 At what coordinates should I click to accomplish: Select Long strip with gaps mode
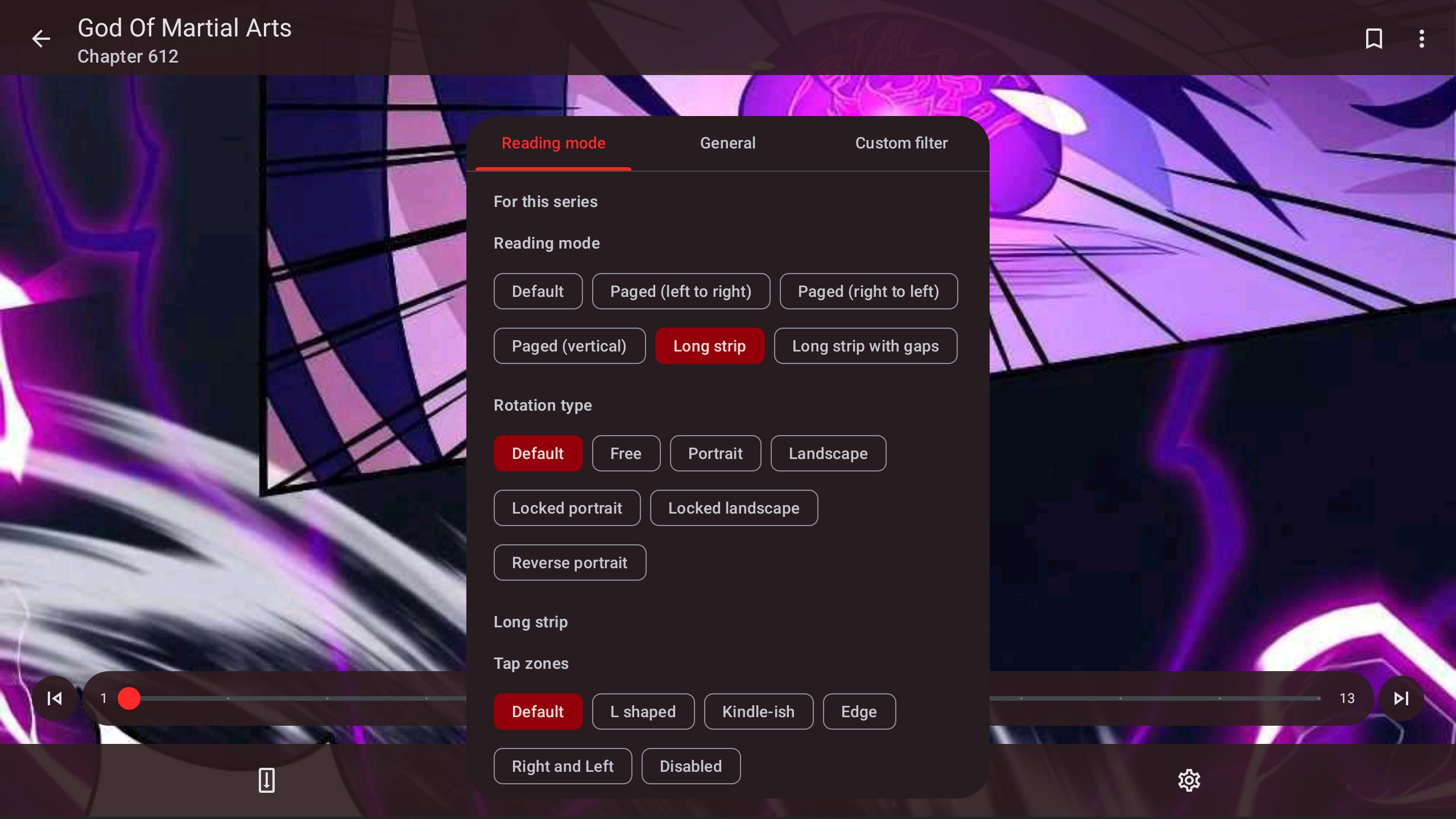(865, 346)
